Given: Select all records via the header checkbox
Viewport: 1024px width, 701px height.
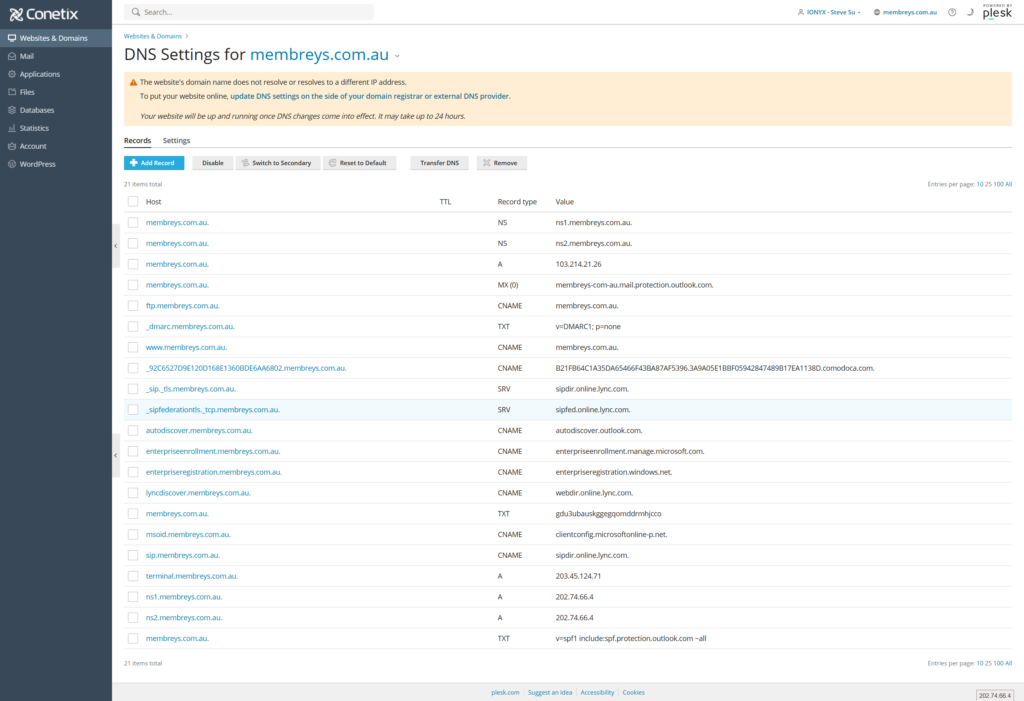Looking at the screenshot, I should click(x=133, y=201).
